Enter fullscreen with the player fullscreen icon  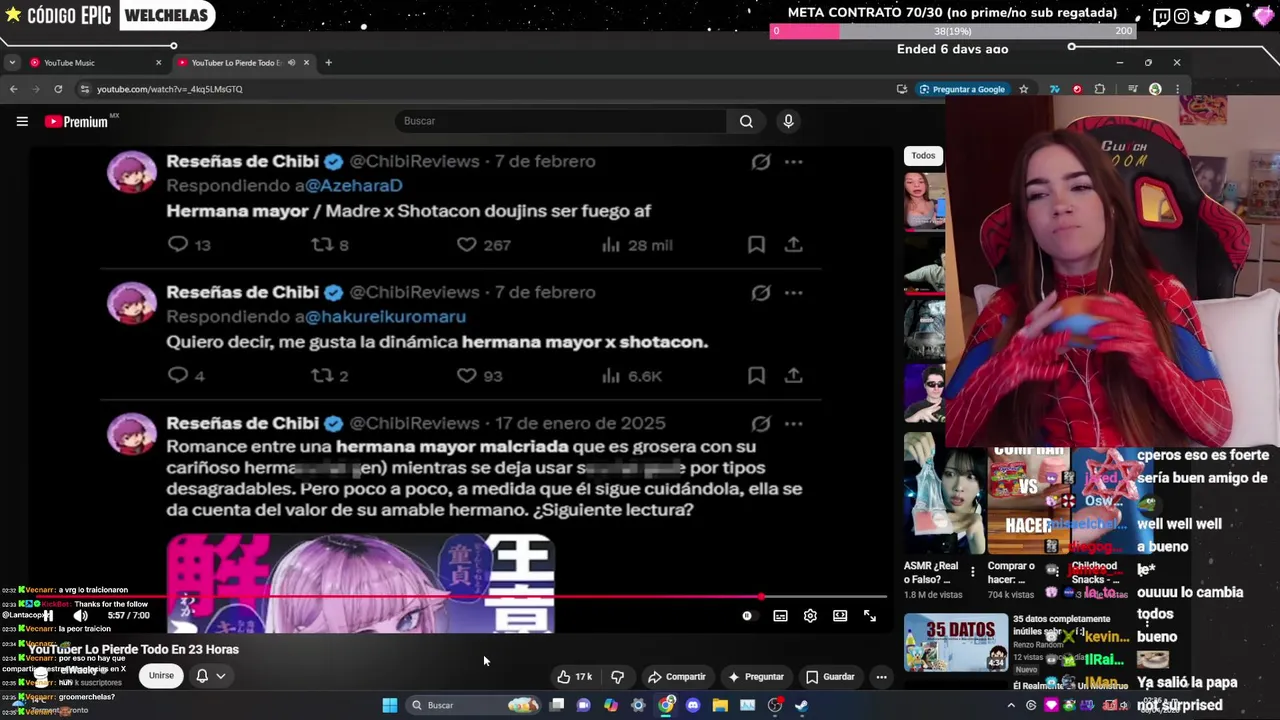tap(870, 616)
